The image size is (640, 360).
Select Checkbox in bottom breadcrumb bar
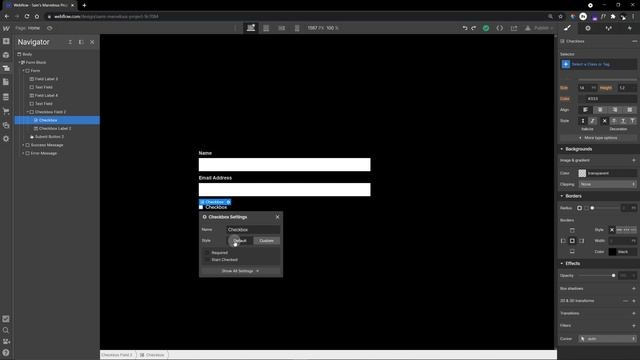pyautogui.click(x=152, y=355)
